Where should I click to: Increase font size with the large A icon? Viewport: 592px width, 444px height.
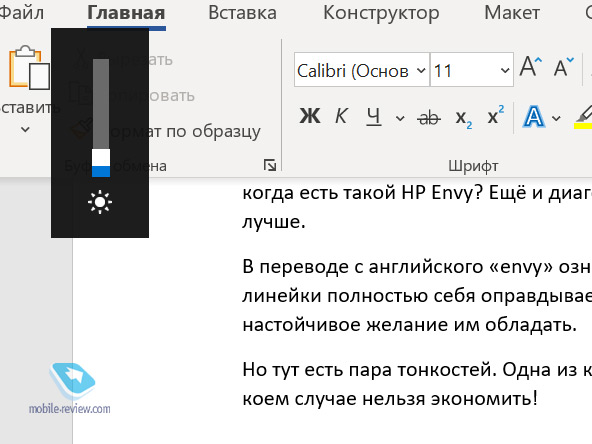click(530, 67)
